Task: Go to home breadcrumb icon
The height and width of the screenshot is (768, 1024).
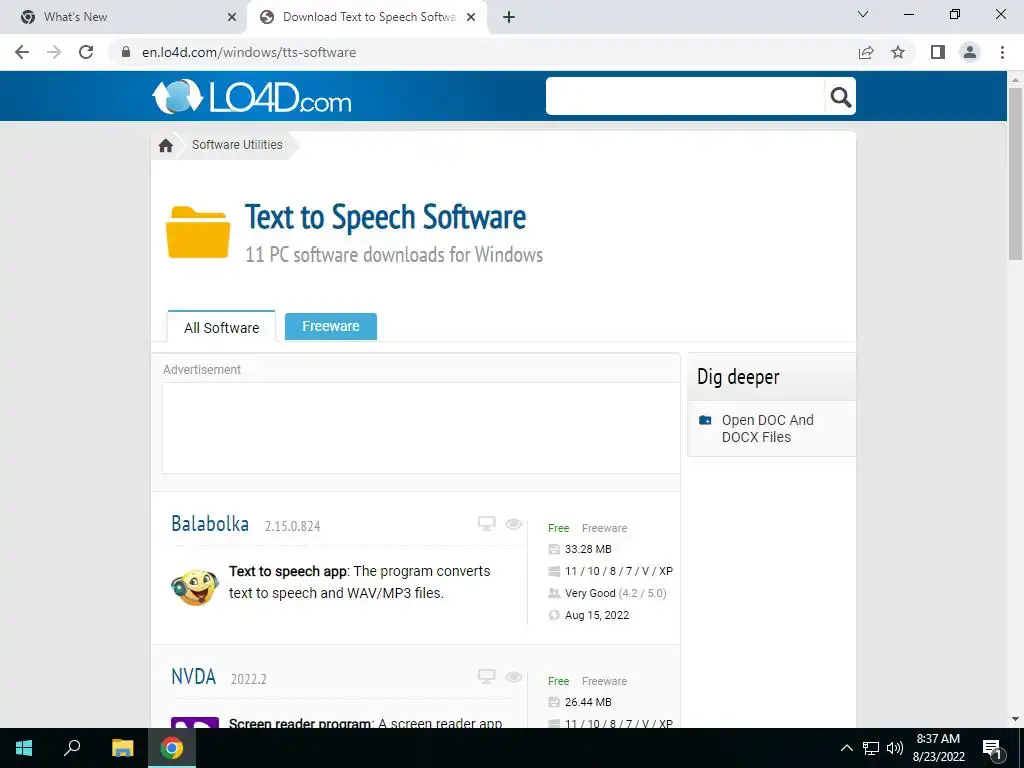Action: (165, 145)
